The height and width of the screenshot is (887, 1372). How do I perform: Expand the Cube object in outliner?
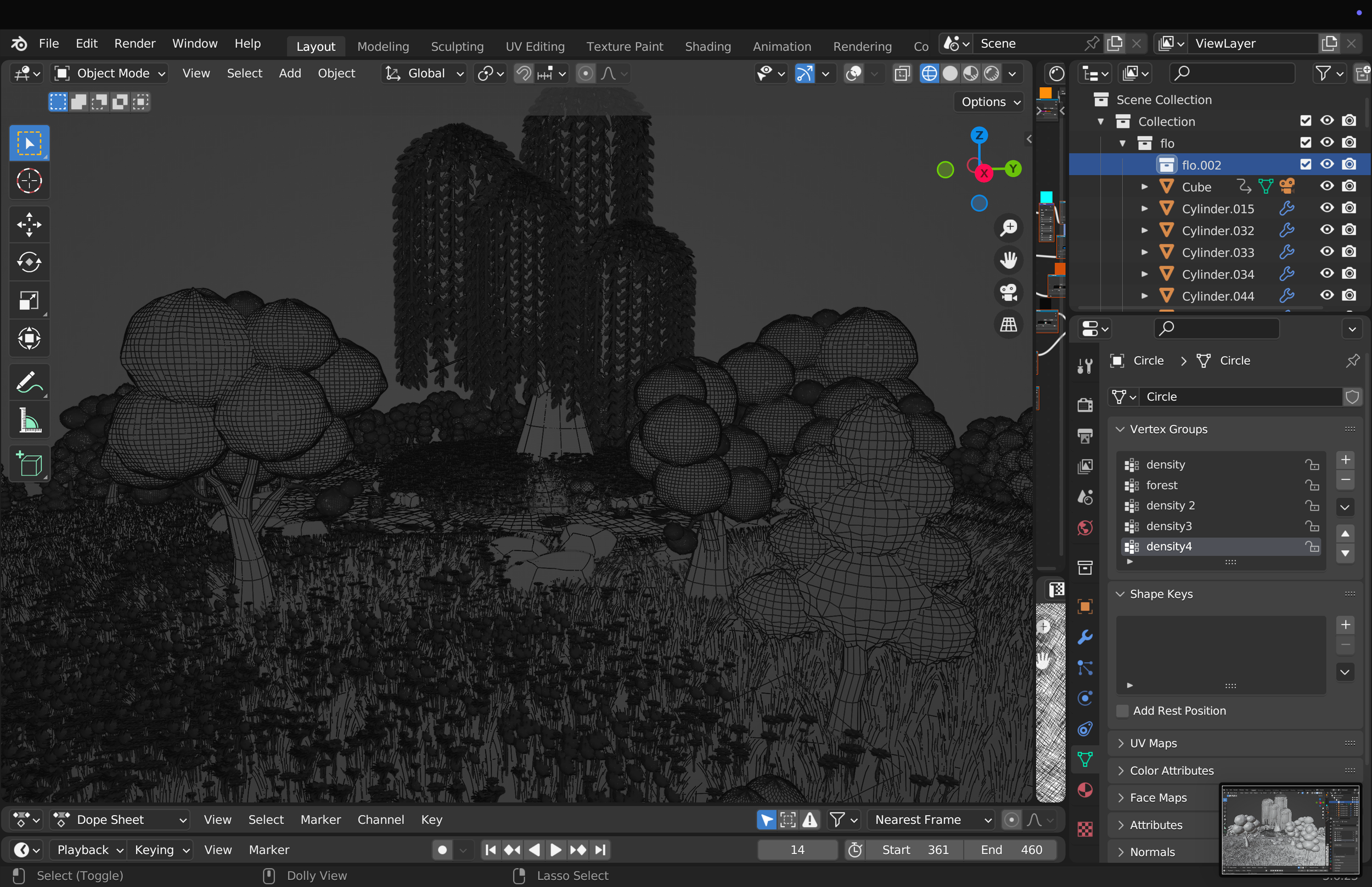1145,187
